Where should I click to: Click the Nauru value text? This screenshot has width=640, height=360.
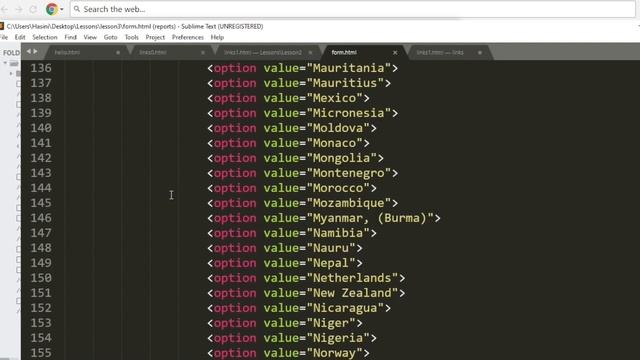(331, 248)
